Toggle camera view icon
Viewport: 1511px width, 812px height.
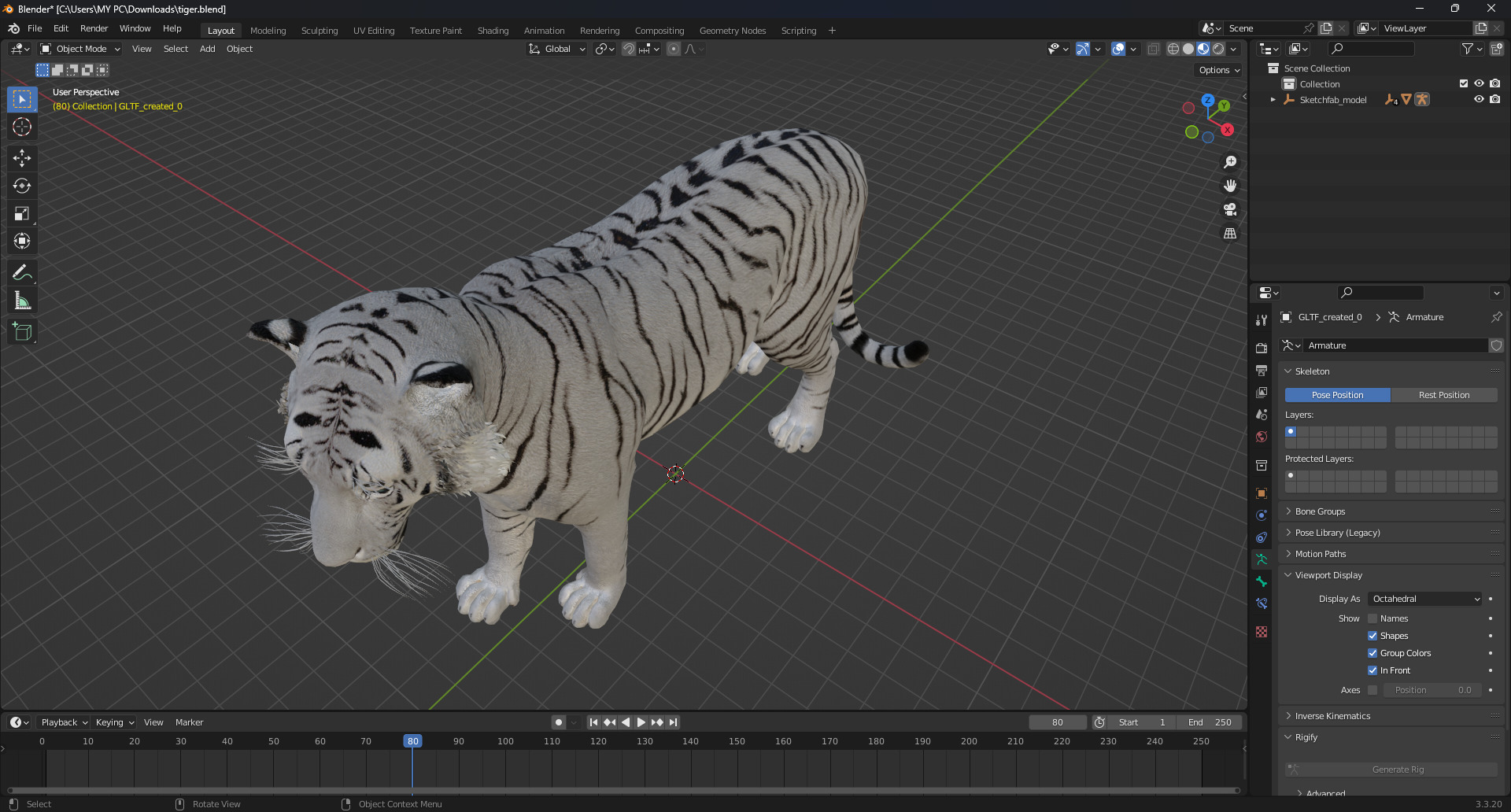(x=1230, y=209)
